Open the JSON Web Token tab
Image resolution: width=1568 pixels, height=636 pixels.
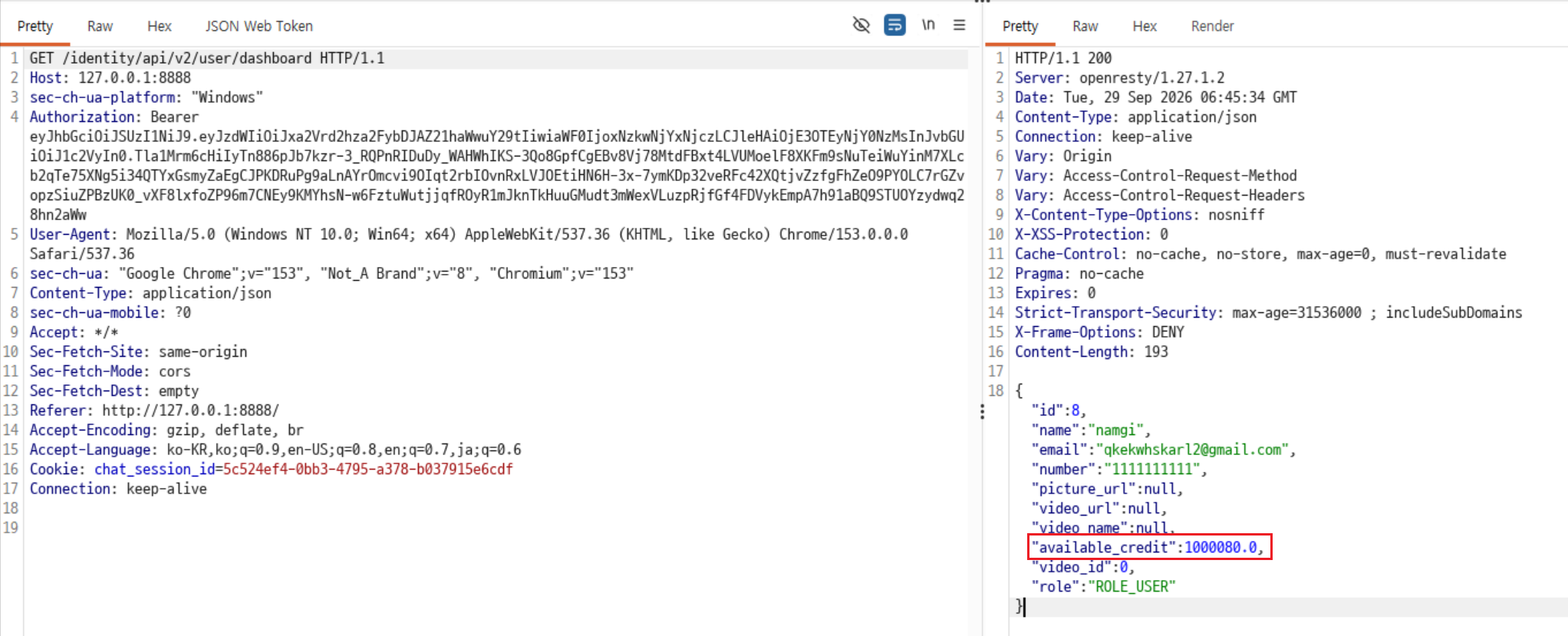pyautogui.click(x=259, y=26)
